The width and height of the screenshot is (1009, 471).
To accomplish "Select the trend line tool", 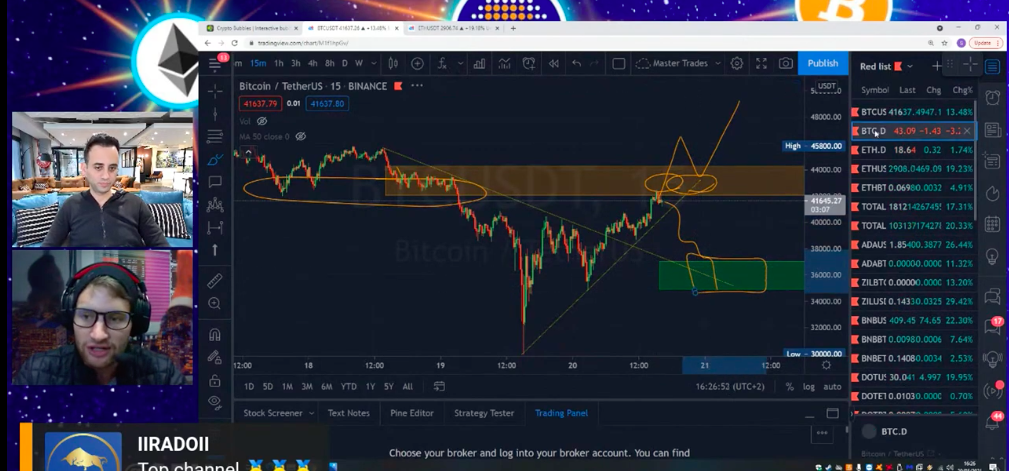I will click(215, 114).
